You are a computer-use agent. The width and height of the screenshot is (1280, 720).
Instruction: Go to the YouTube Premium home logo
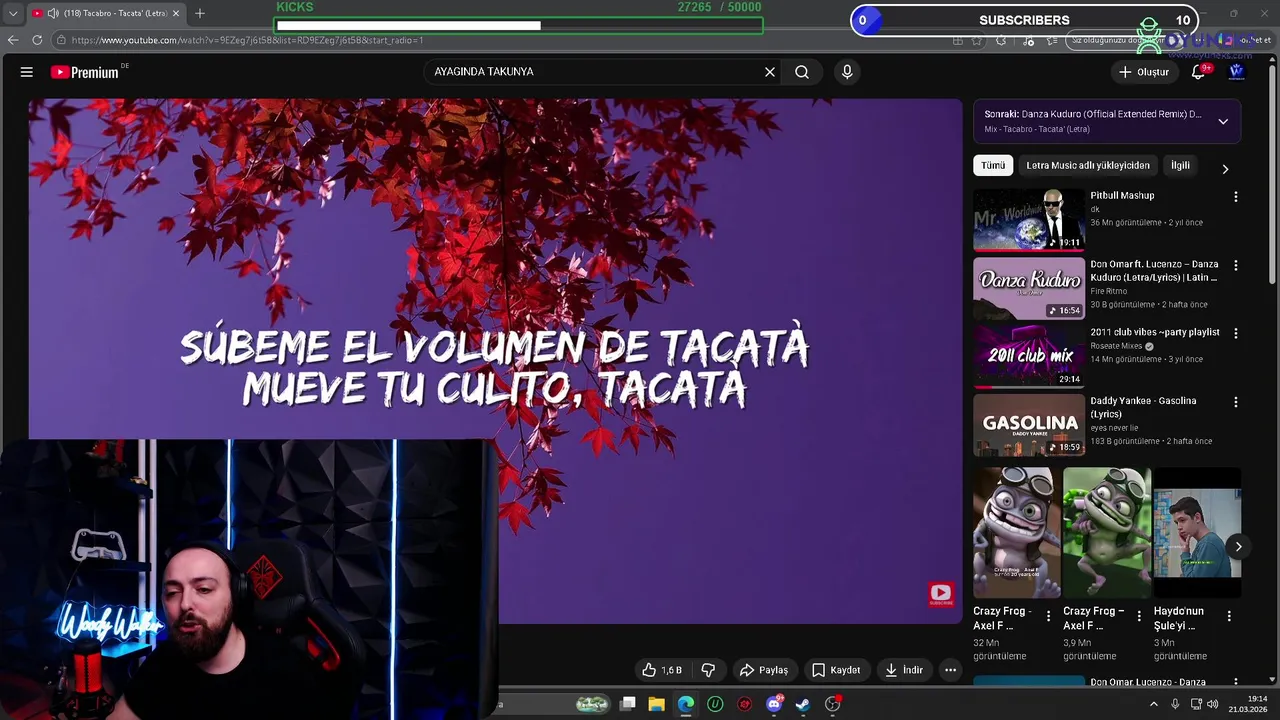tap(86, 72)
